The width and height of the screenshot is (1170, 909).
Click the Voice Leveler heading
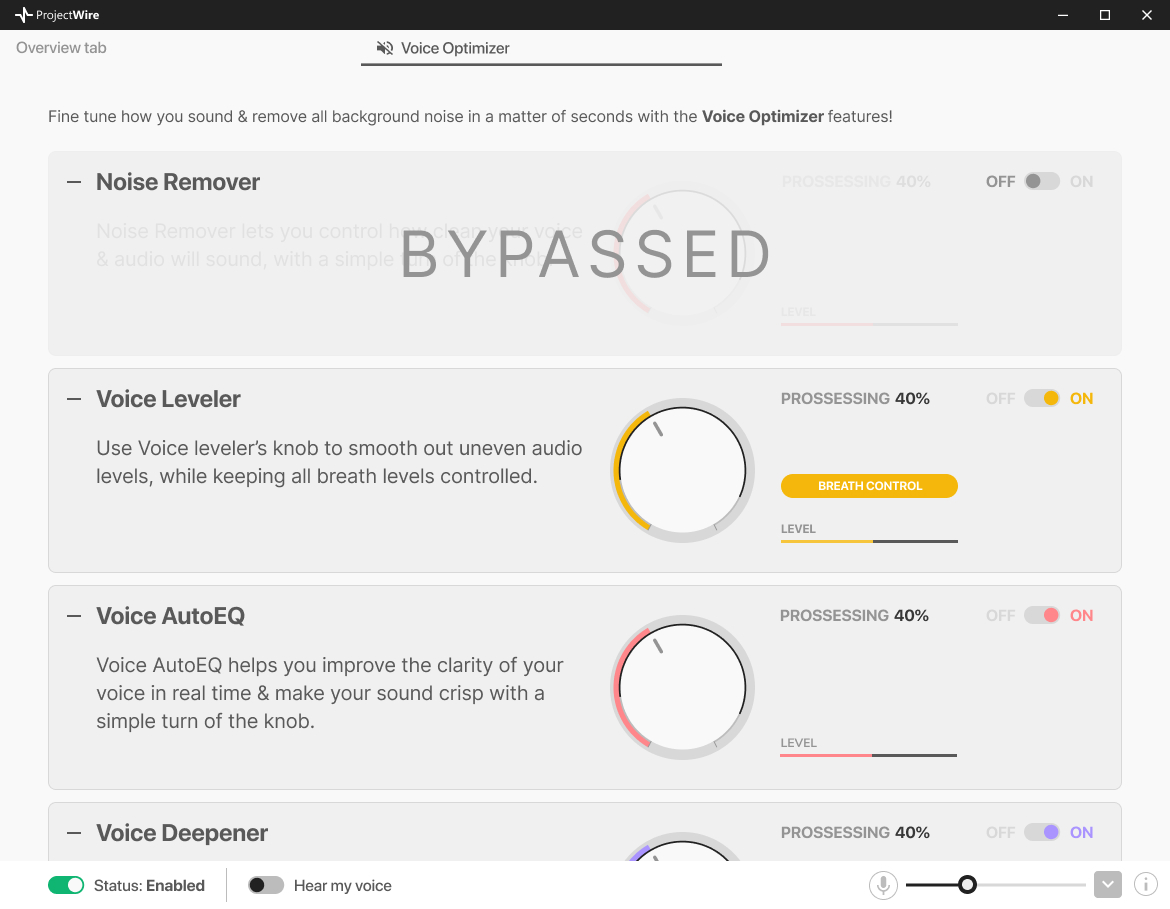(x=168, y=399)
